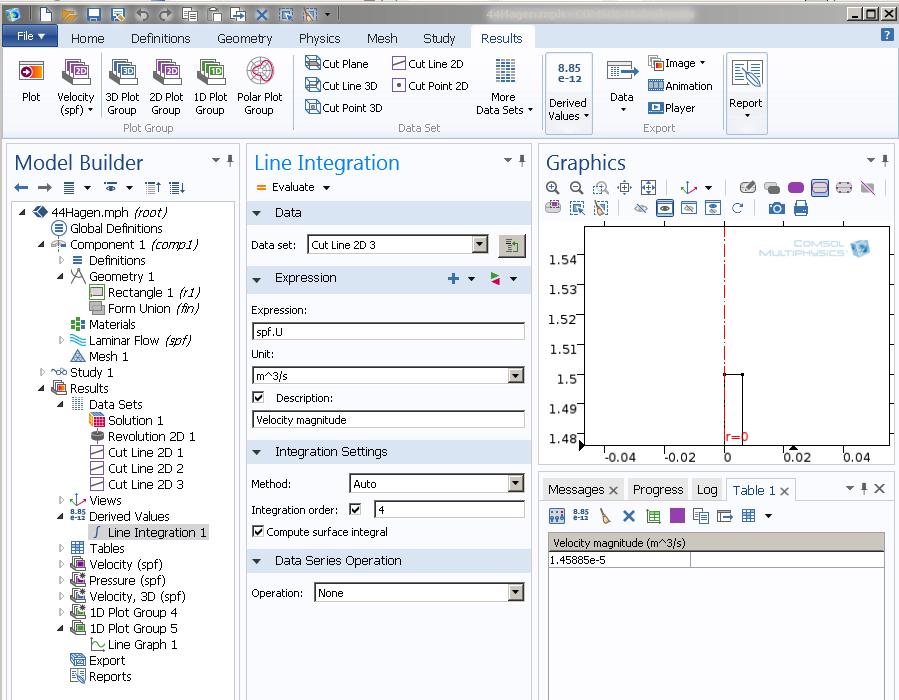Click the Print icon in Graphics toolbar
Viewport: 899px width, 700px height.
coord(800,208)
